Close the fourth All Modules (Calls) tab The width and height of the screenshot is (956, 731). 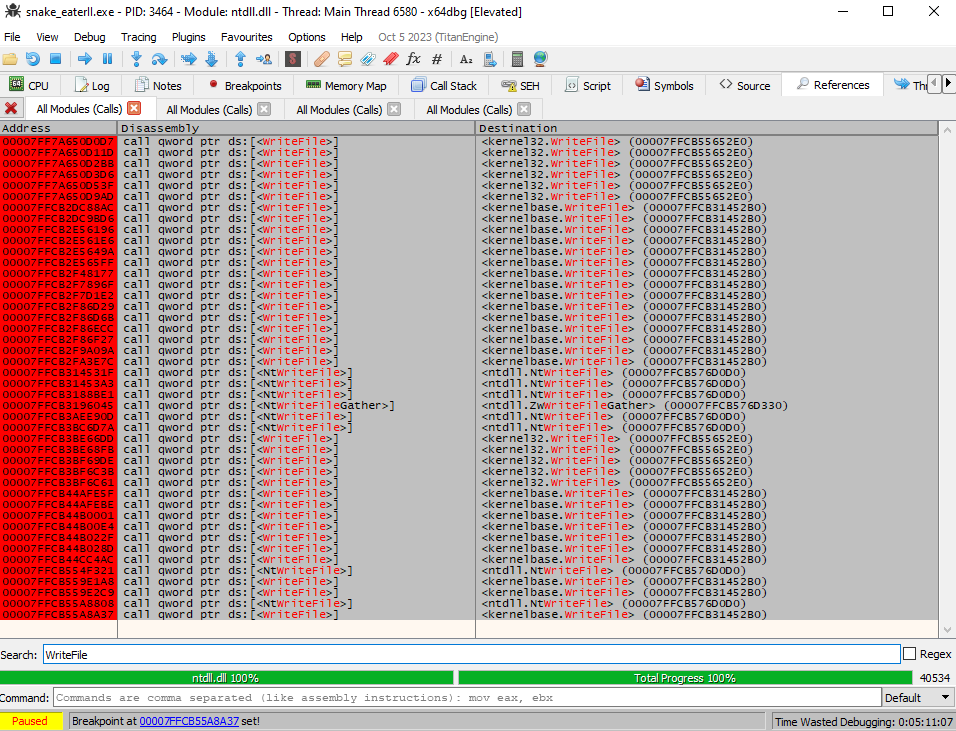point(524,109)
